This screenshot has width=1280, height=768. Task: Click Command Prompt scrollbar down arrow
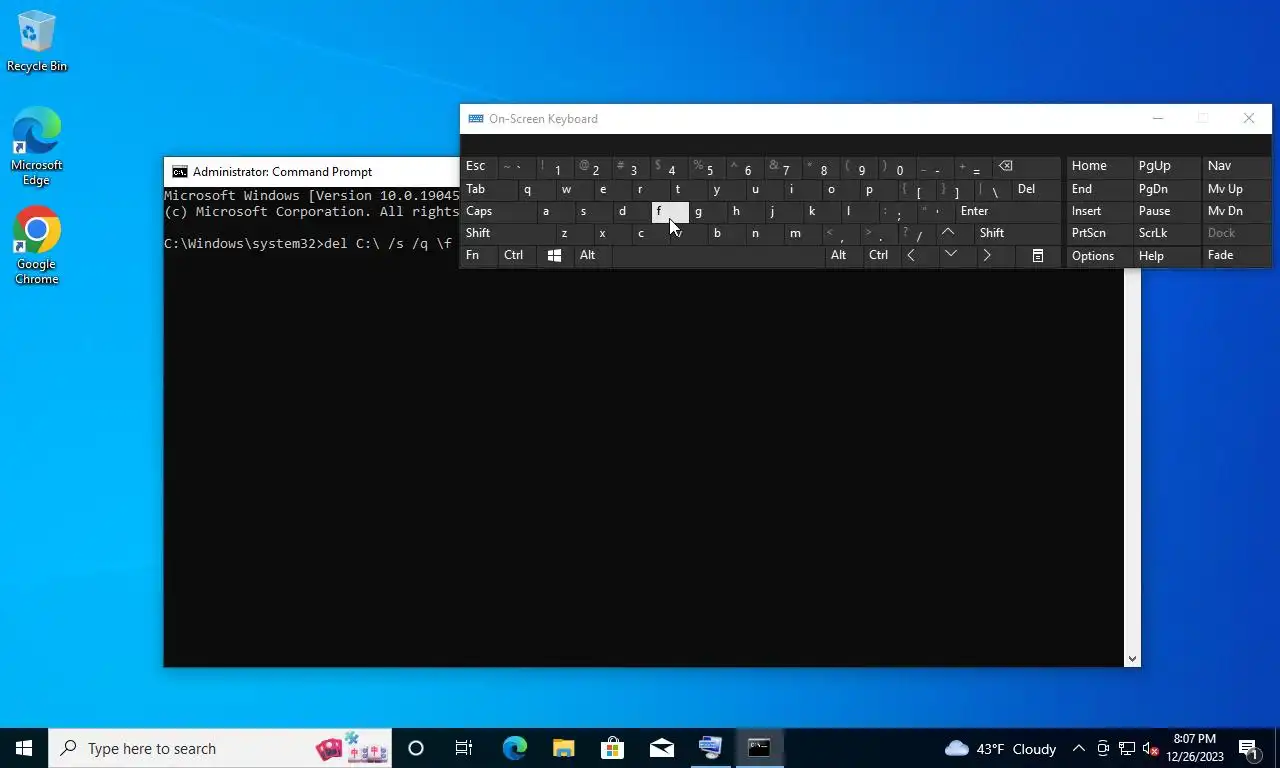(x=1132, y=659)
